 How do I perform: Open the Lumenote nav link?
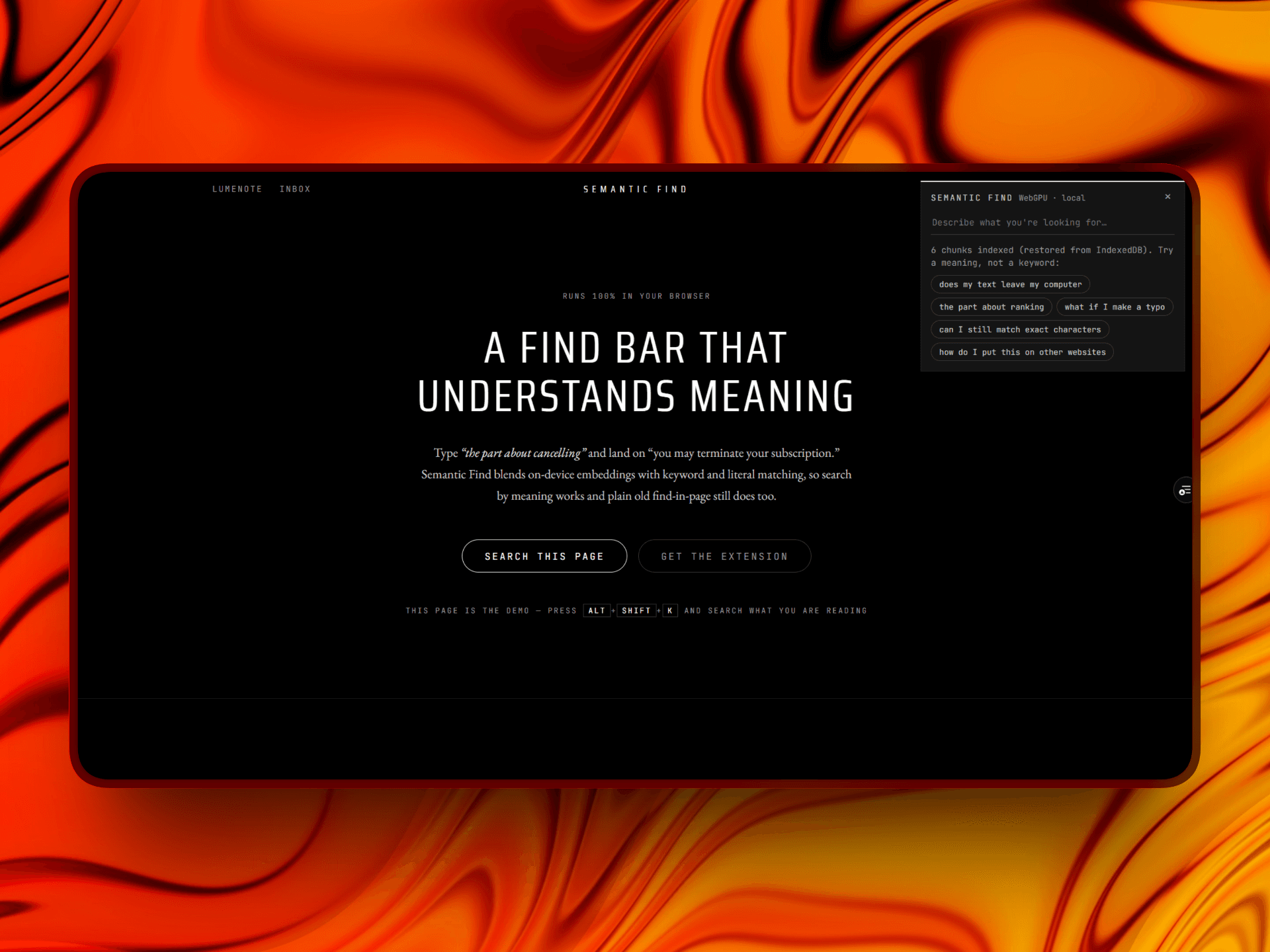[237, 189]
